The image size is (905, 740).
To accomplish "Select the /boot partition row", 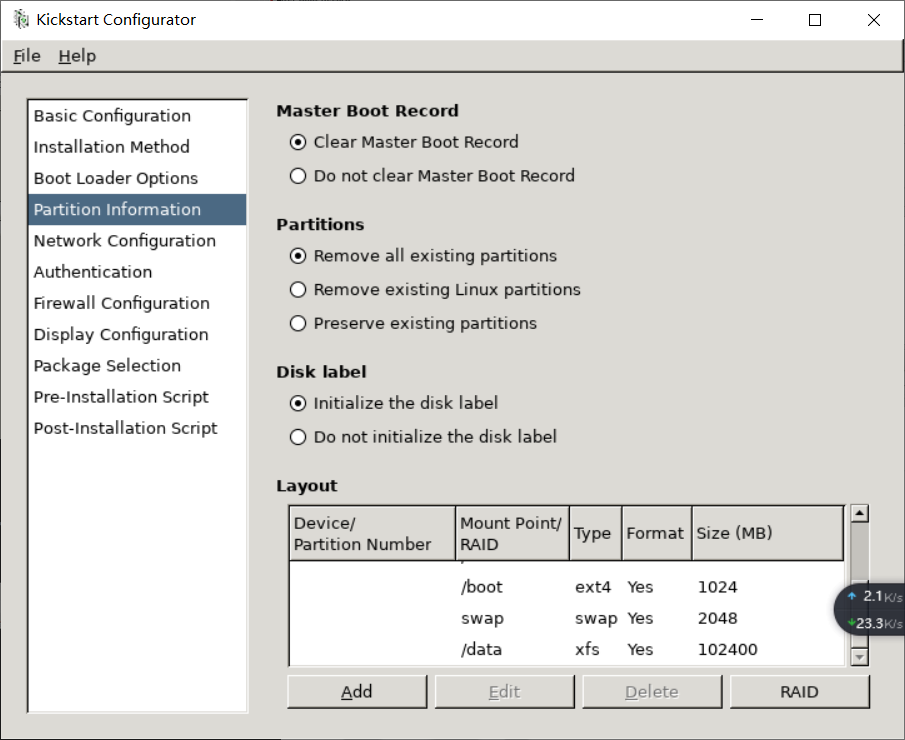I will point(565,587).
